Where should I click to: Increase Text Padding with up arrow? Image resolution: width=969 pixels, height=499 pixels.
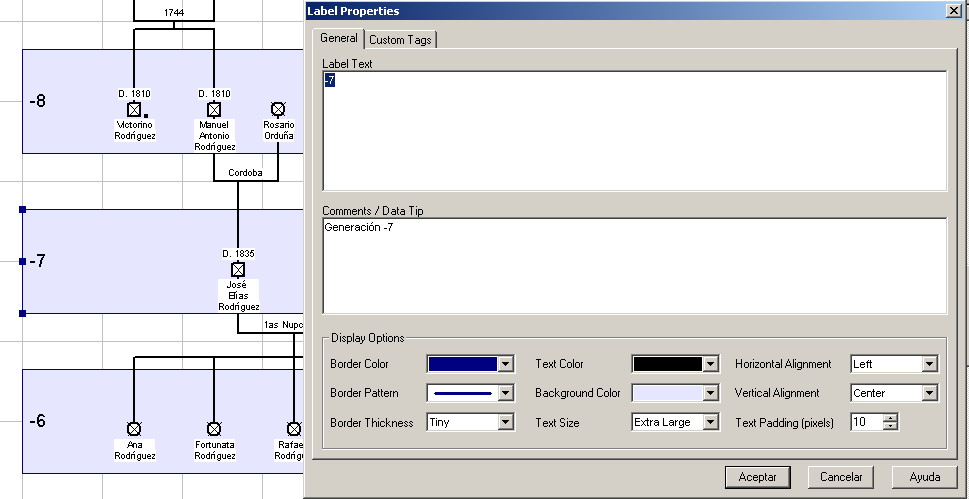point(891,418)
